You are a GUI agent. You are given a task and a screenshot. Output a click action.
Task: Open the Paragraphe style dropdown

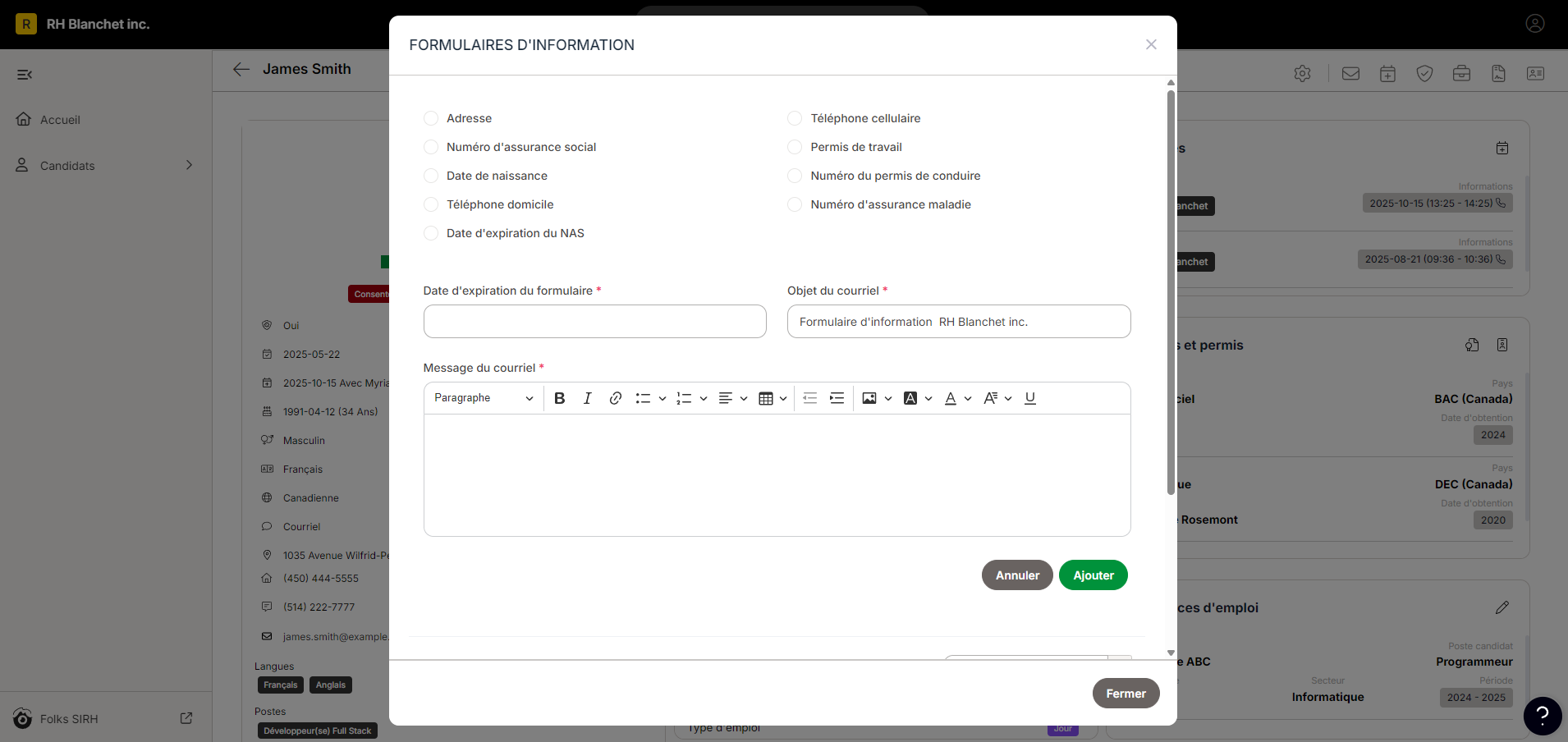coord(484,398)
